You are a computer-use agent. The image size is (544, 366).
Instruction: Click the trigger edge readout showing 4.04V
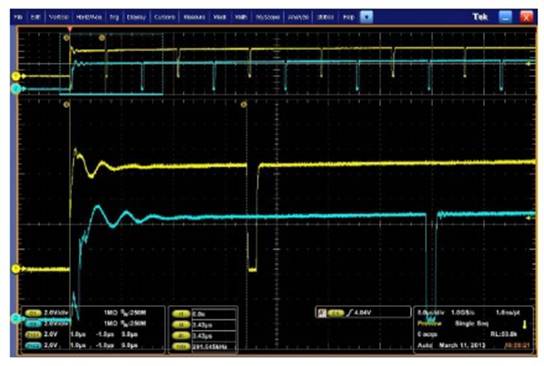click(363, 313)
